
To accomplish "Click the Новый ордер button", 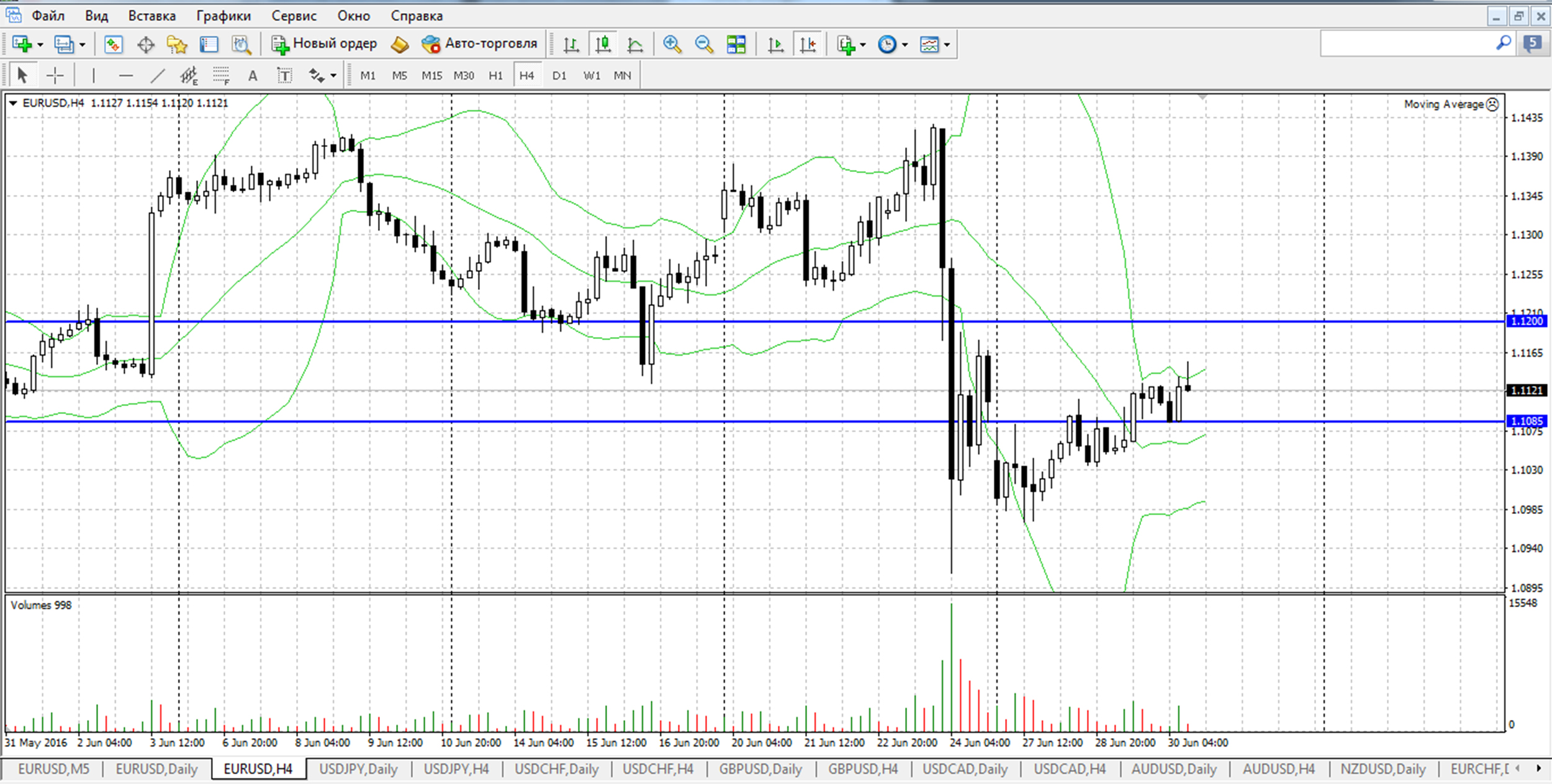I will click(324, 44).
